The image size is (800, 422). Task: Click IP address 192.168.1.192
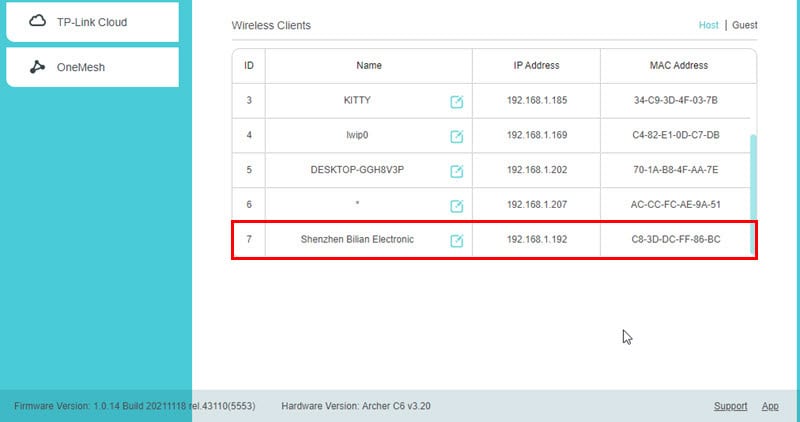point(537,239)
